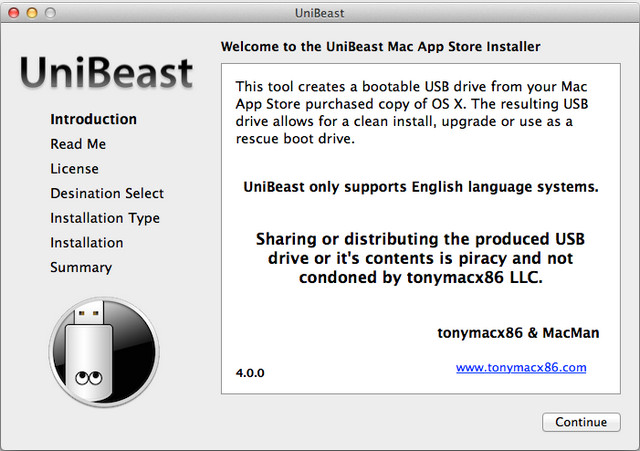Click the UniBeast window title bar
Screen dimensions: 640x451
[x=320, y=12]
